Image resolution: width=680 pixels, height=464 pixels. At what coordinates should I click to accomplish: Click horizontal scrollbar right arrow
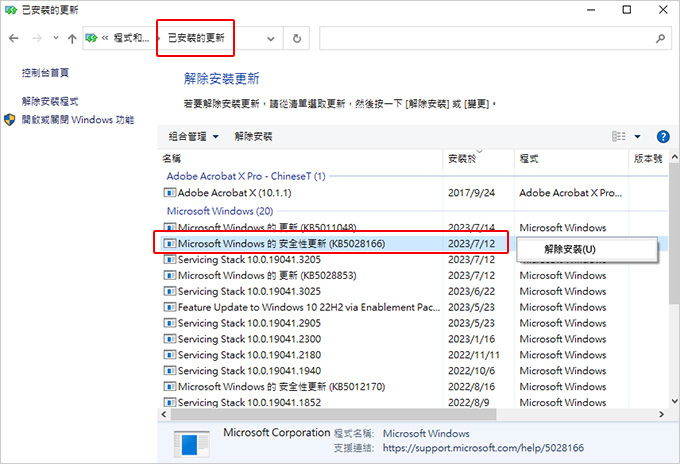click(661, 414)
